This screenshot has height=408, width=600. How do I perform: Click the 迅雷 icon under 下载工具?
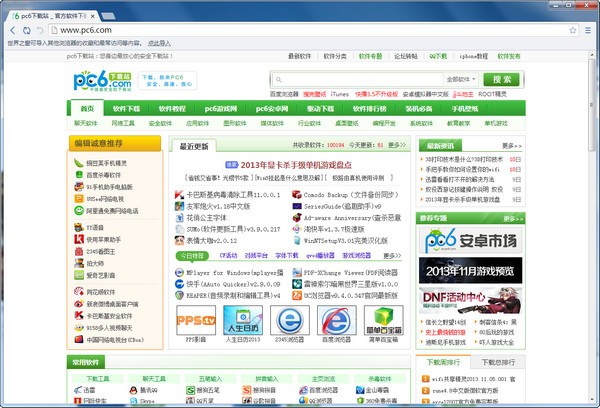(x=78, y=390)
